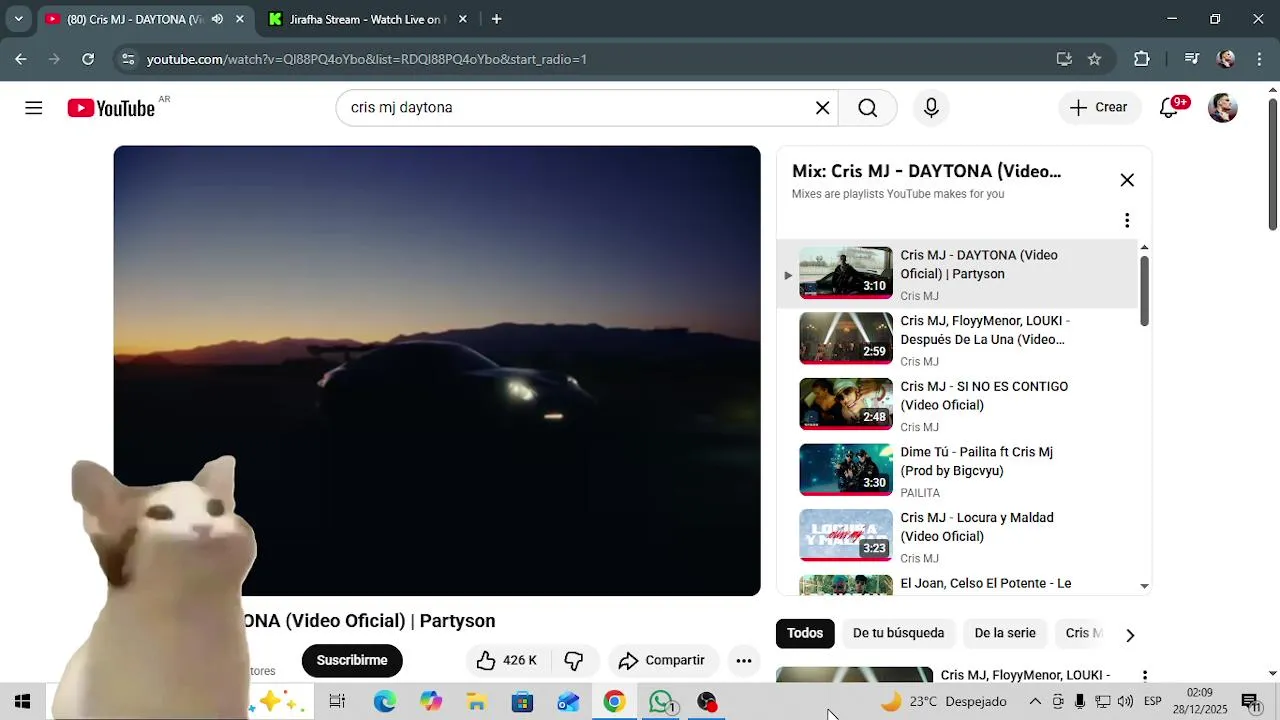Play Dime Tú - Pailita thumbnail
The image size is (1280, 720).
tap(846, 470)
